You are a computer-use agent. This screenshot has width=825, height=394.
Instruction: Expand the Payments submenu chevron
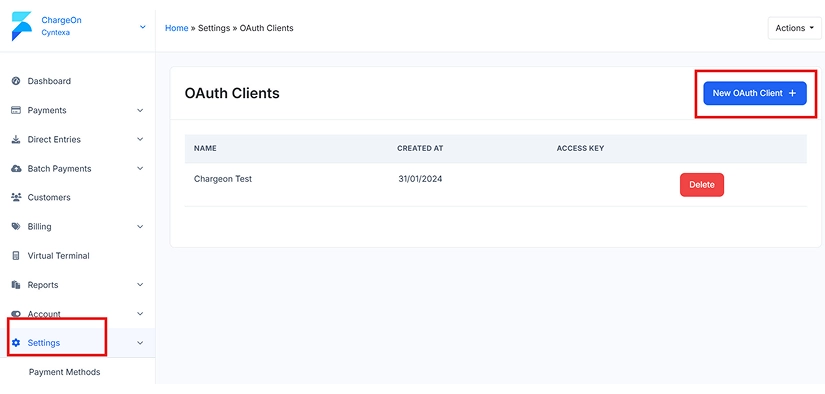coord(140,110)
